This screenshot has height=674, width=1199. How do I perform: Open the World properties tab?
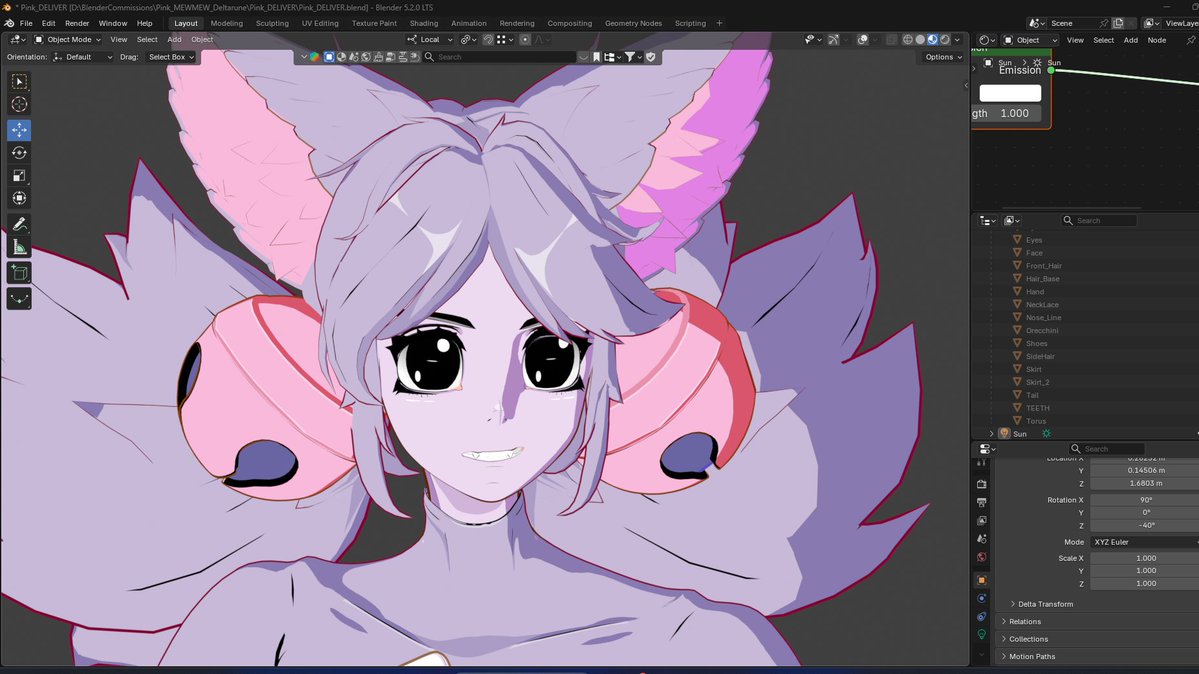982,557
